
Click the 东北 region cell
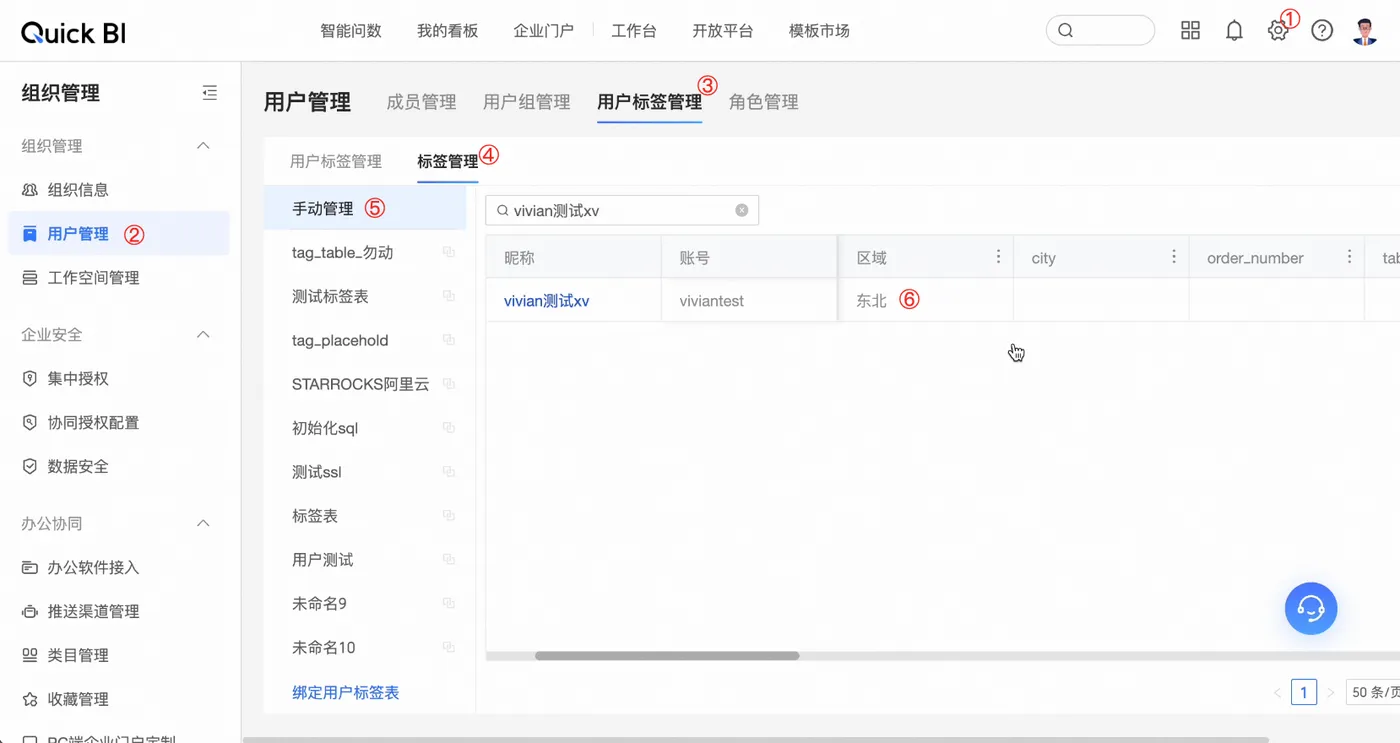[x=926, y=300]
